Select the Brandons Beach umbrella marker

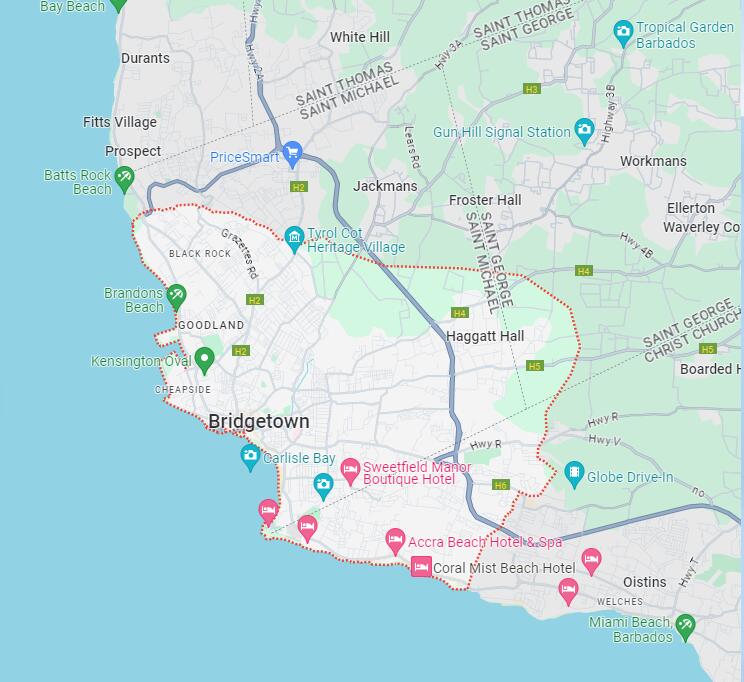click(176, 297)
